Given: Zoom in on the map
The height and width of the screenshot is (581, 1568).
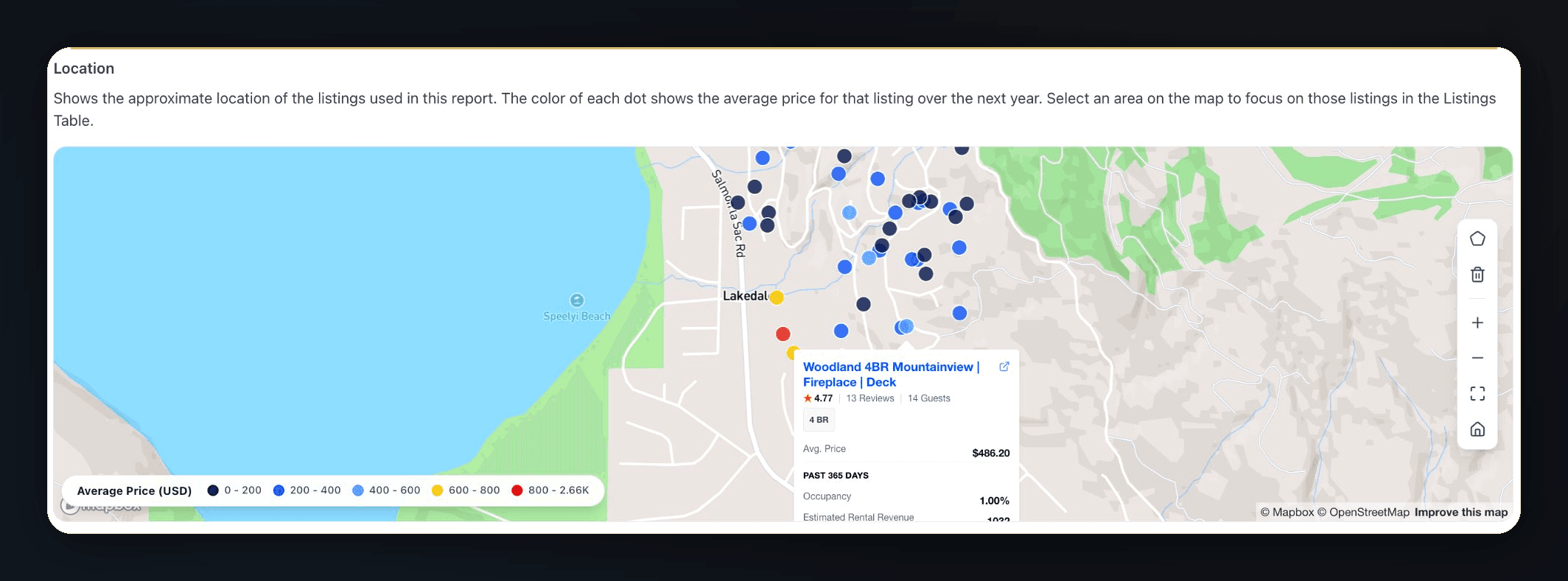Looking at the screenshot, I should tap(1477, 322).
